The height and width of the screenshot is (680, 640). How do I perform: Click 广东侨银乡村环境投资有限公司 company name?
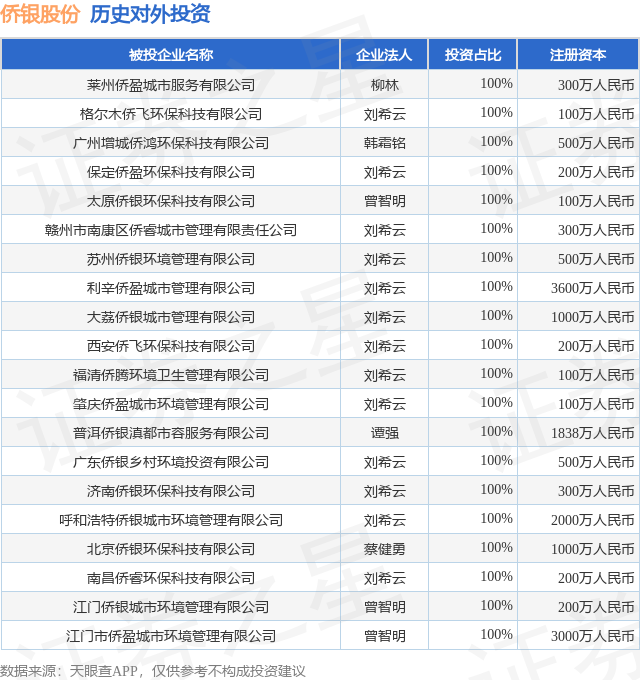[171, 462]
